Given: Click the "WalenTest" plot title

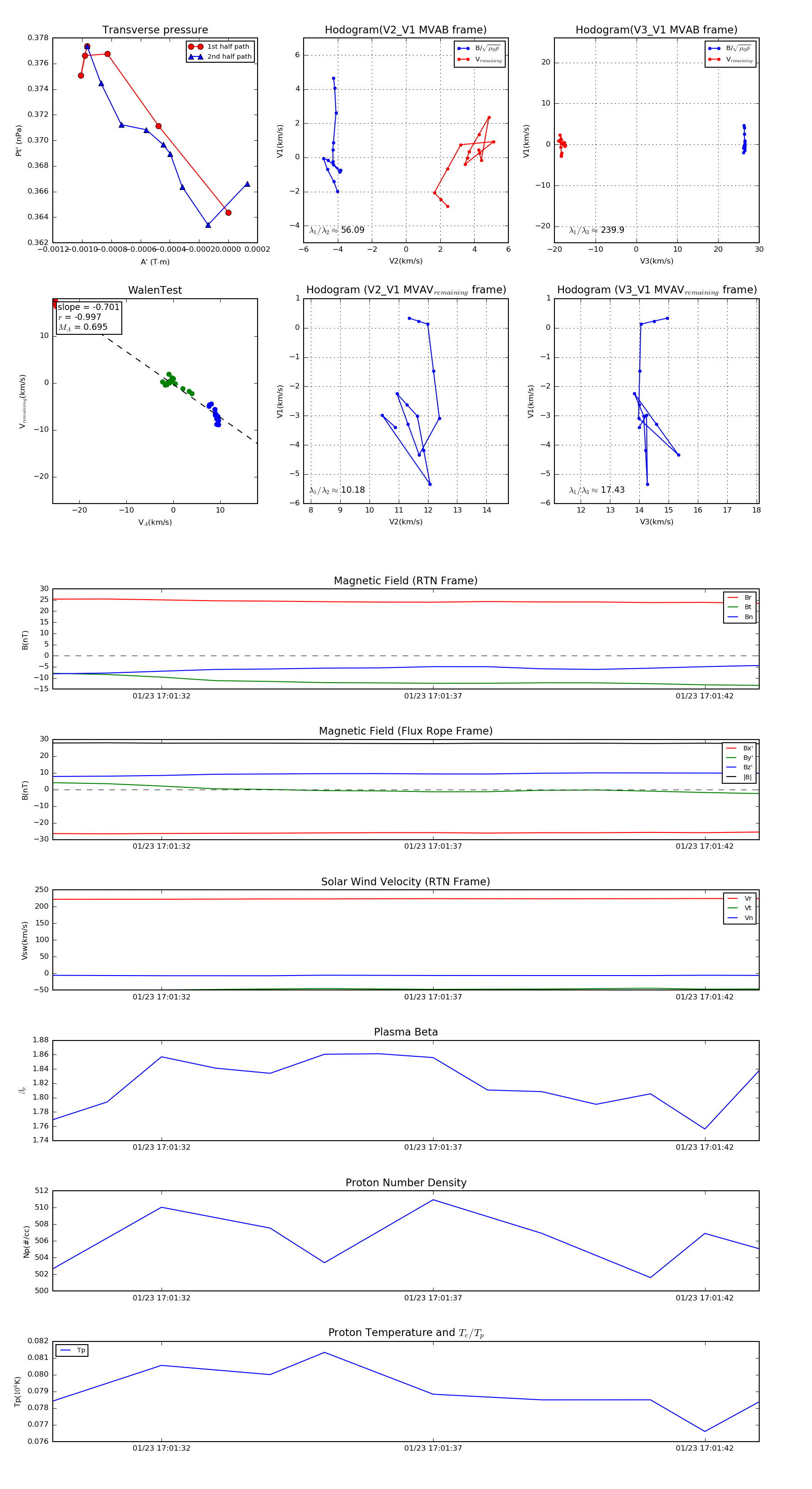Looking at the screenshot, I should click(155, 290).
